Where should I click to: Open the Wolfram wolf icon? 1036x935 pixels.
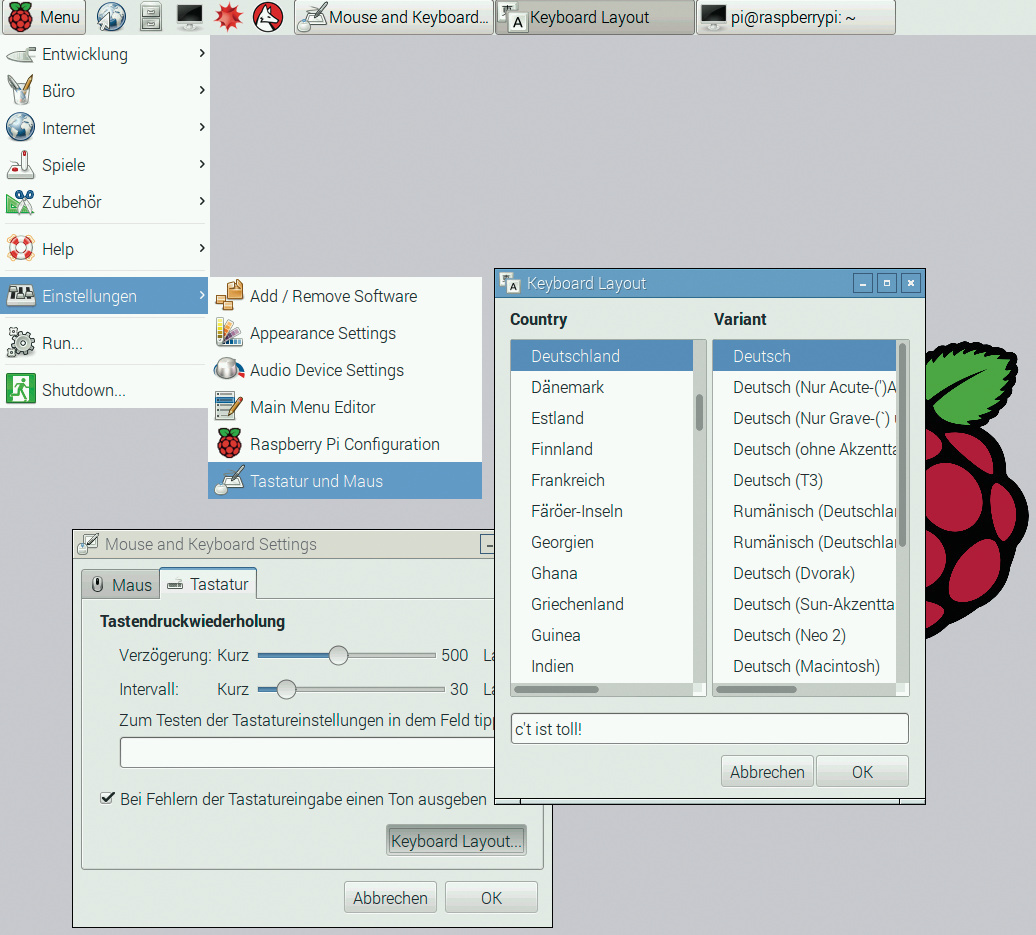click(268, 17)
